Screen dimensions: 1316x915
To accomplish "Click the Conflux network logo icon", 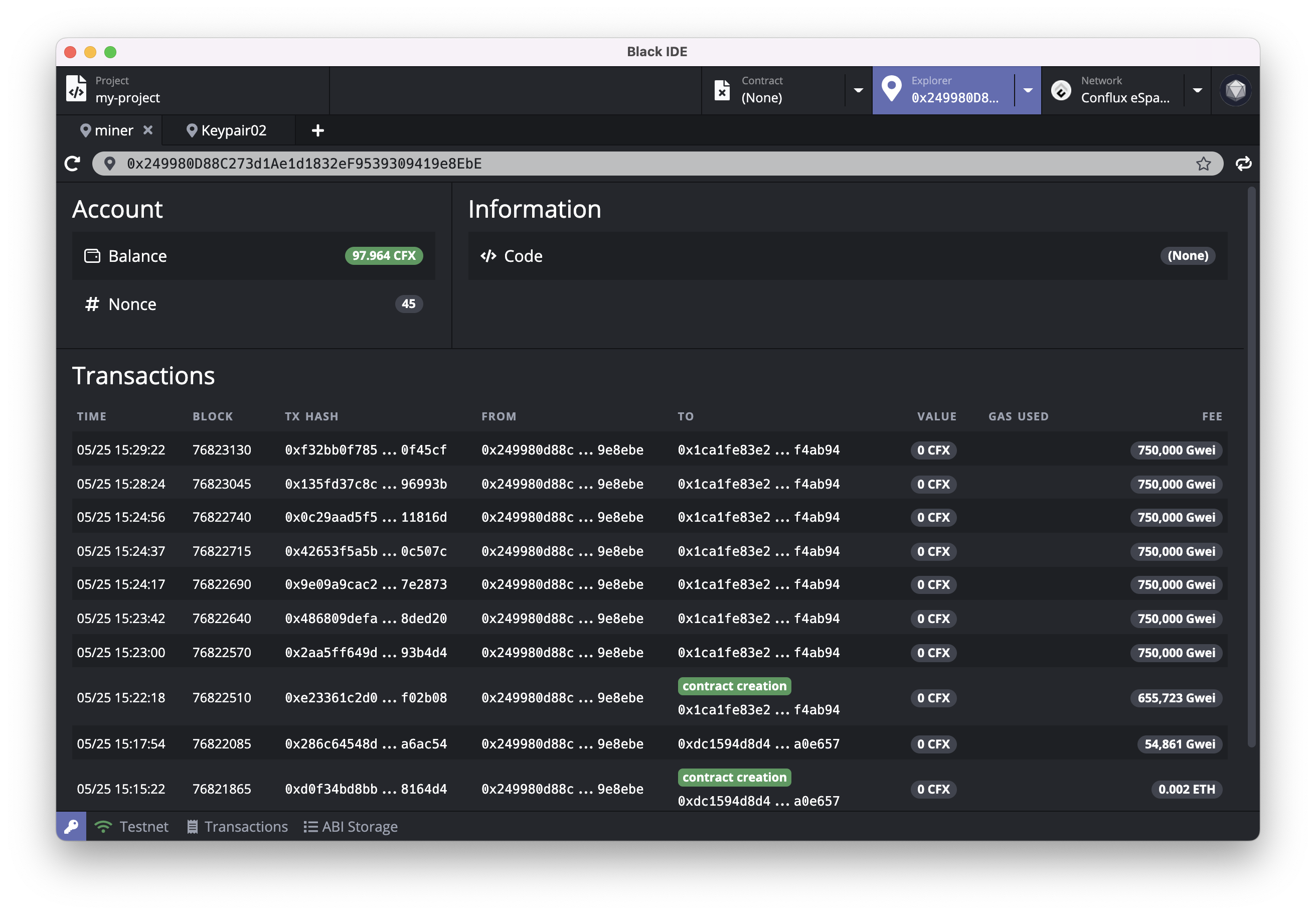I will click(1061, 91).
